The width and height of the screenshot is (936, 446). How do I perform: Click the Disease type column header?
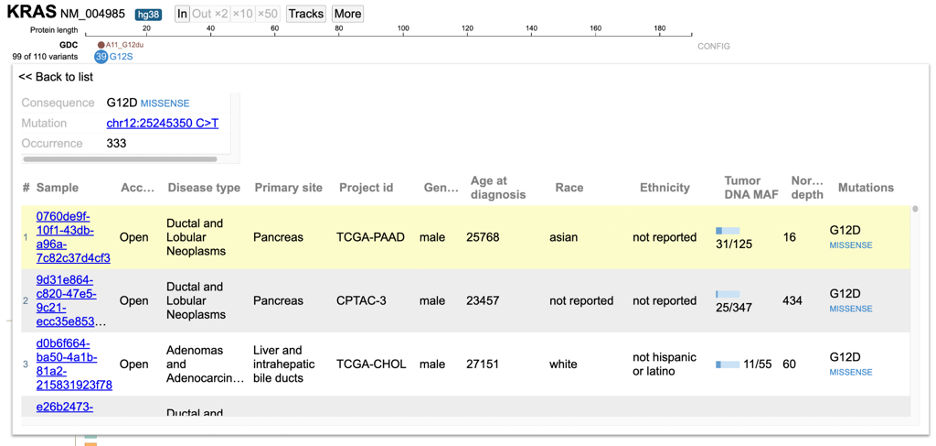pyautogui.click(x=204, y=188)
